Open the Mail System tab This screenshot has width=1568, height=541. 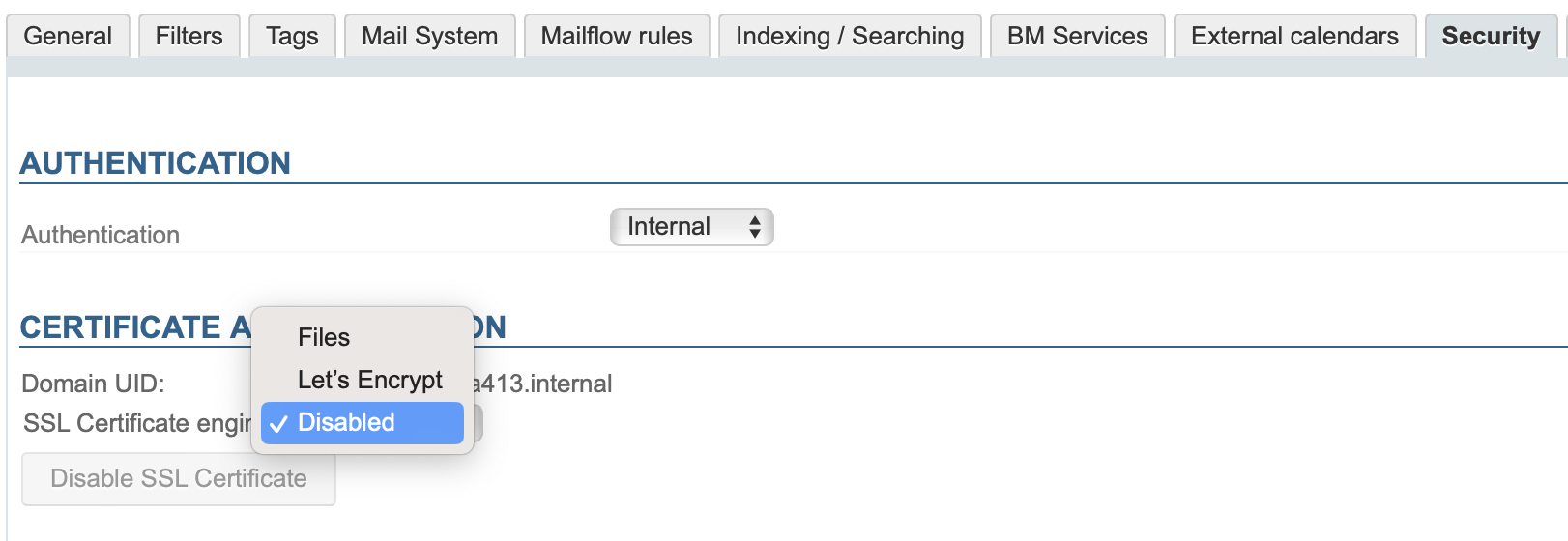[429, 37]
